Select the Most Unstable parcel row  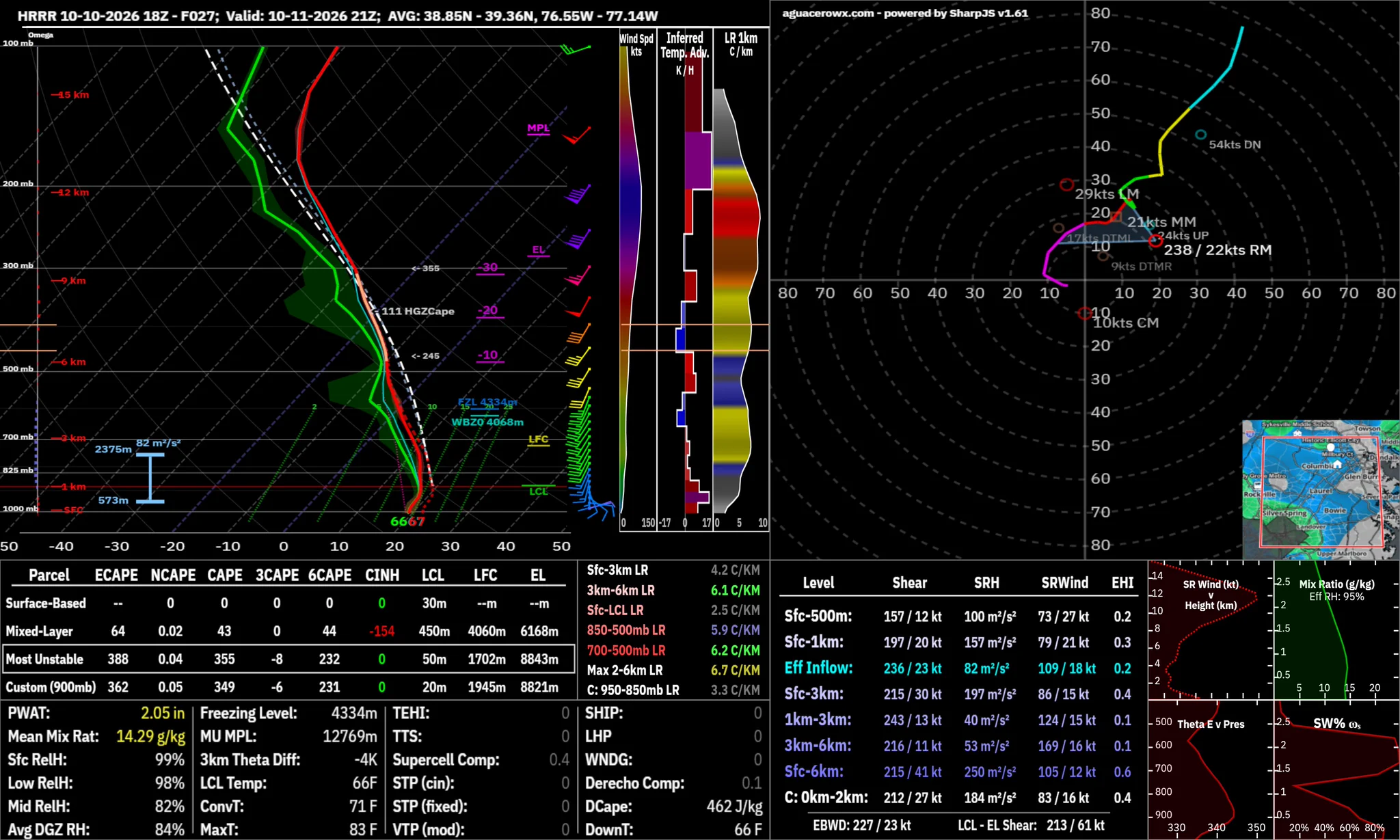pos(288,659)
